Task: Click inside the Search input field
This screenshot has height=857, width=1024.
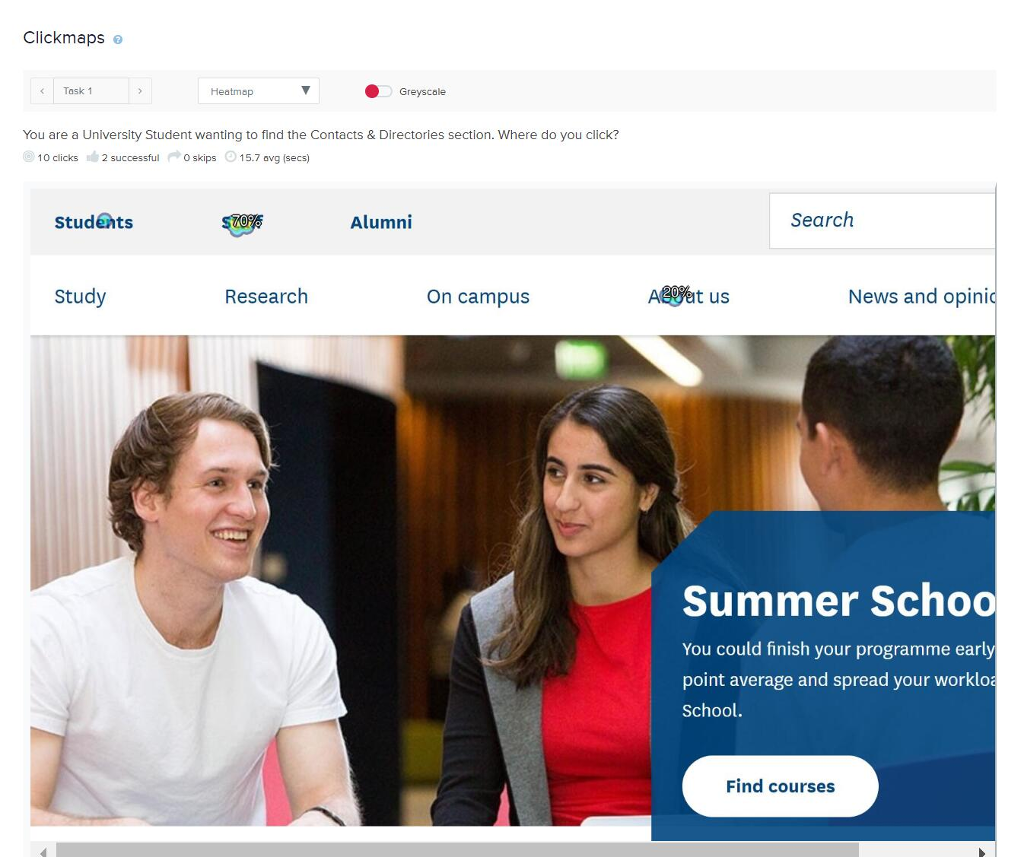Action: (x=882, y=221)
